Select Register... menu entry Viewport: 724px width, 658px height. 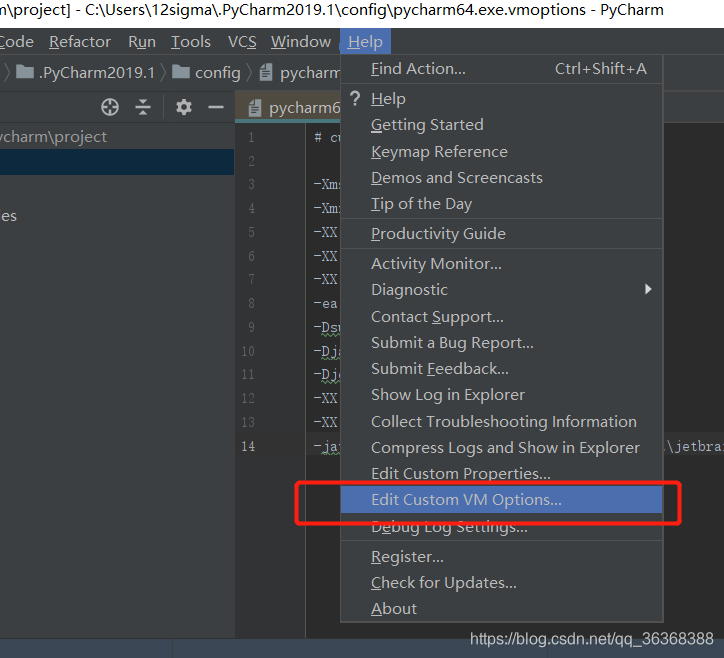(x=501, y=557)
